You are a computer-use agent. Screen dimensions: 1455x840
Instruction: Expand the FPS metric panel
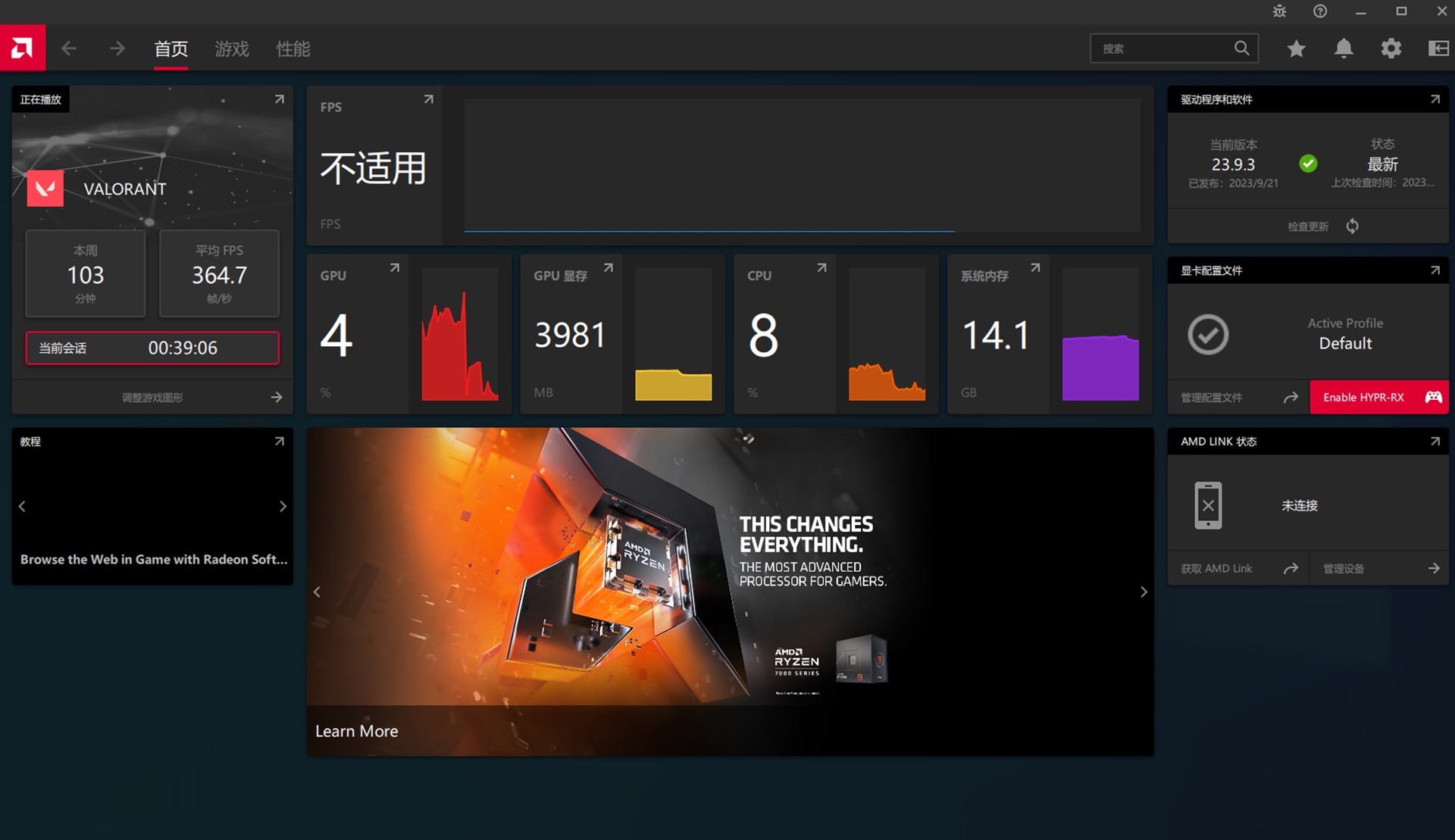(x=429, y=99)
